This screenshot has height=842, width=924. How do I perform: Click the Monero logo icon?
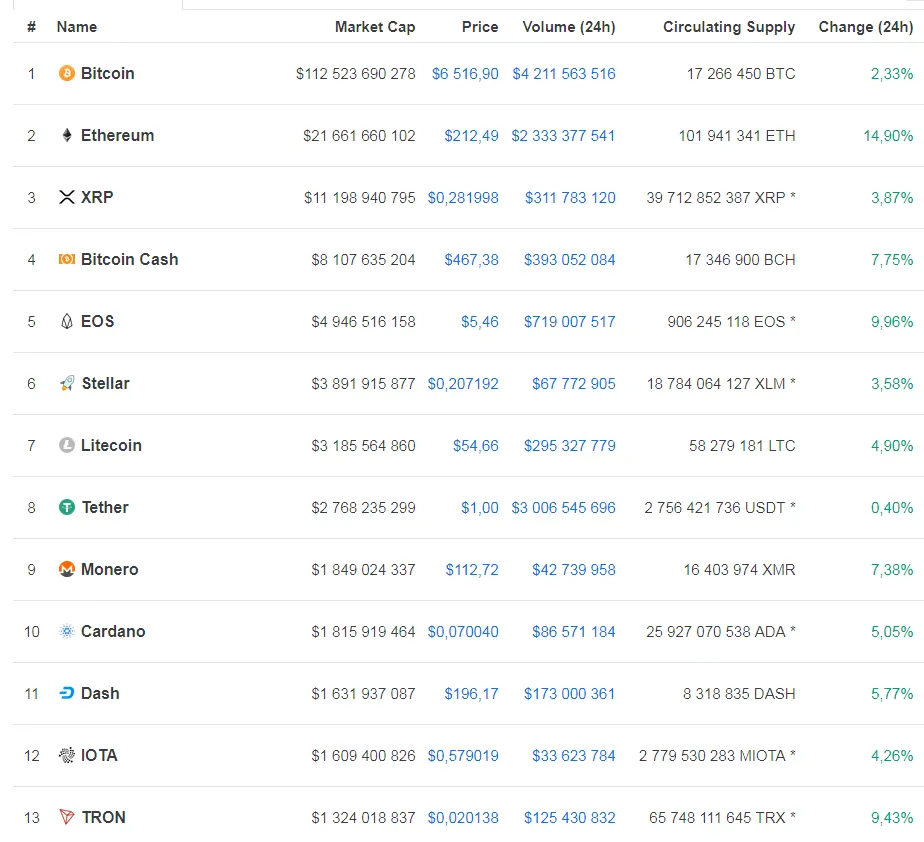tap(67, 569)
